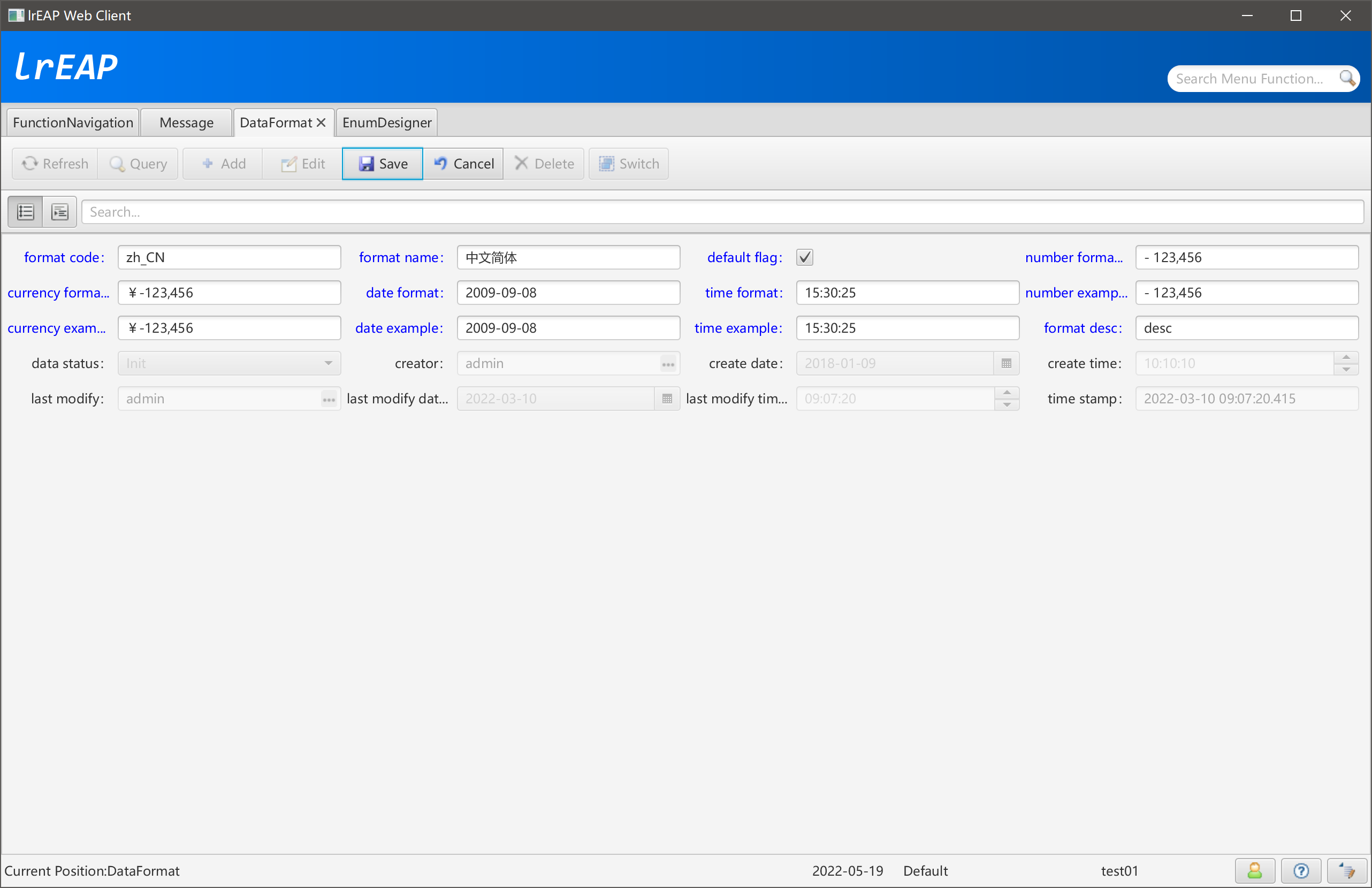Click the test01 user label
Image resolution: width=1372 pixels, height=888 pixels.
point(1119,871)
